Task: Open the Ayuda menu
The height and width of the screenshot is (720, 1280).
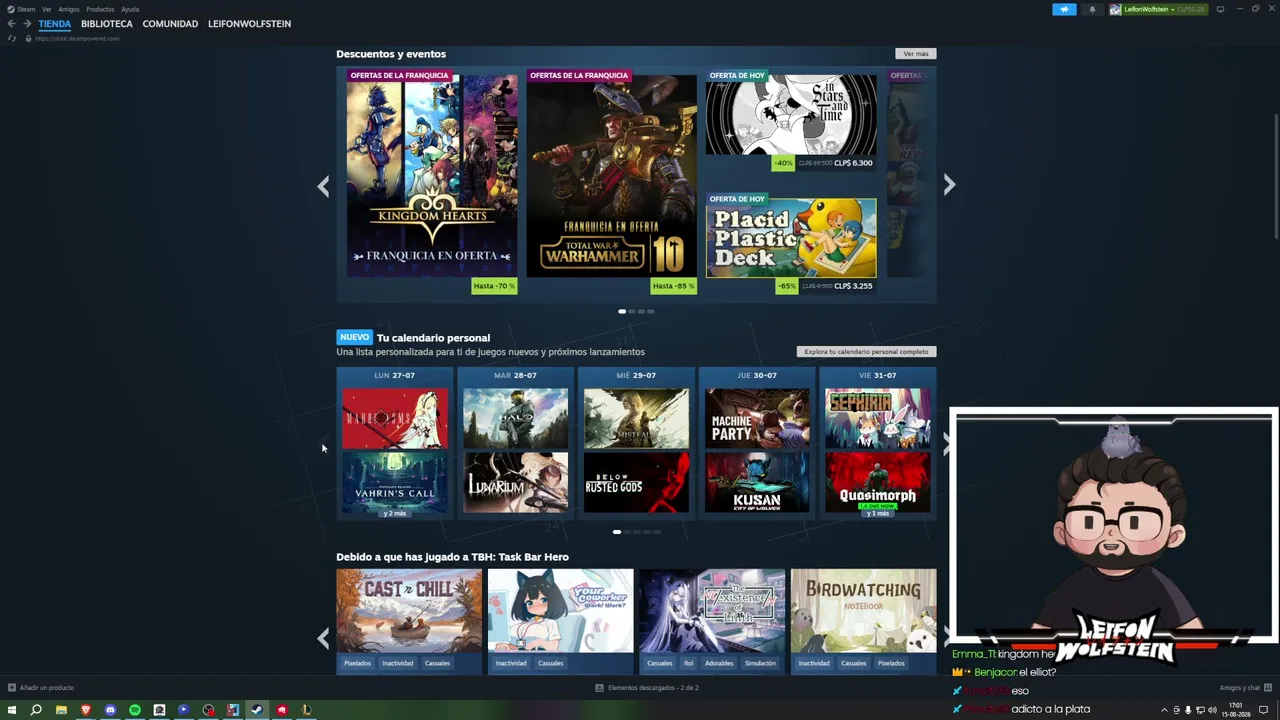Action: click(x=130, y=9)
